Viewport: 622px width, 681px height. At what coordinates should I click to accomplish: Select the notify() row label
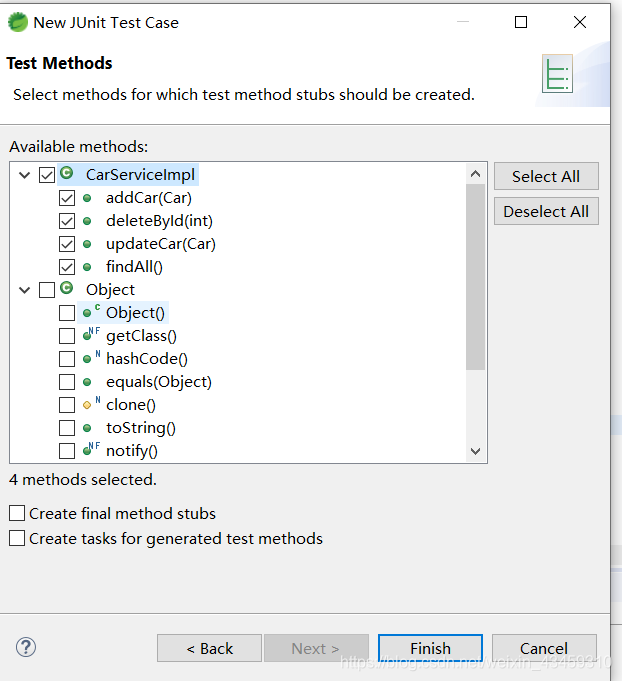tap(132, 451)
